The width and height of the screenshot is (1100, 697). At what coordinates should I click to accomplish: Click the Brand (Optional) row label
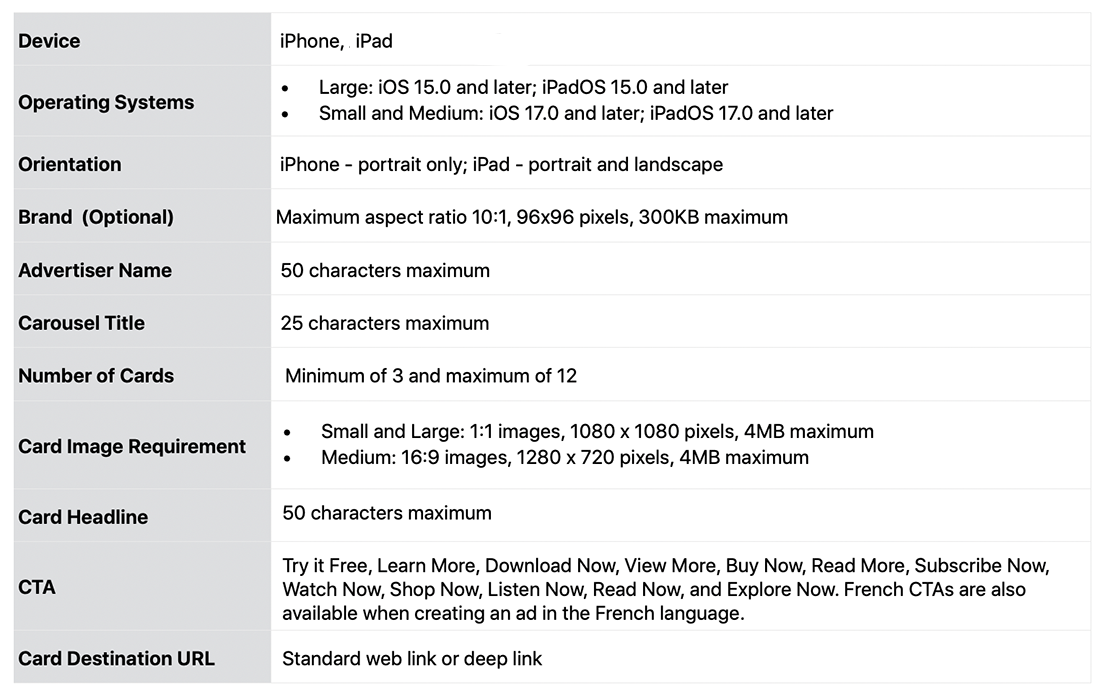pyautogui.click(x=96, y=217)
